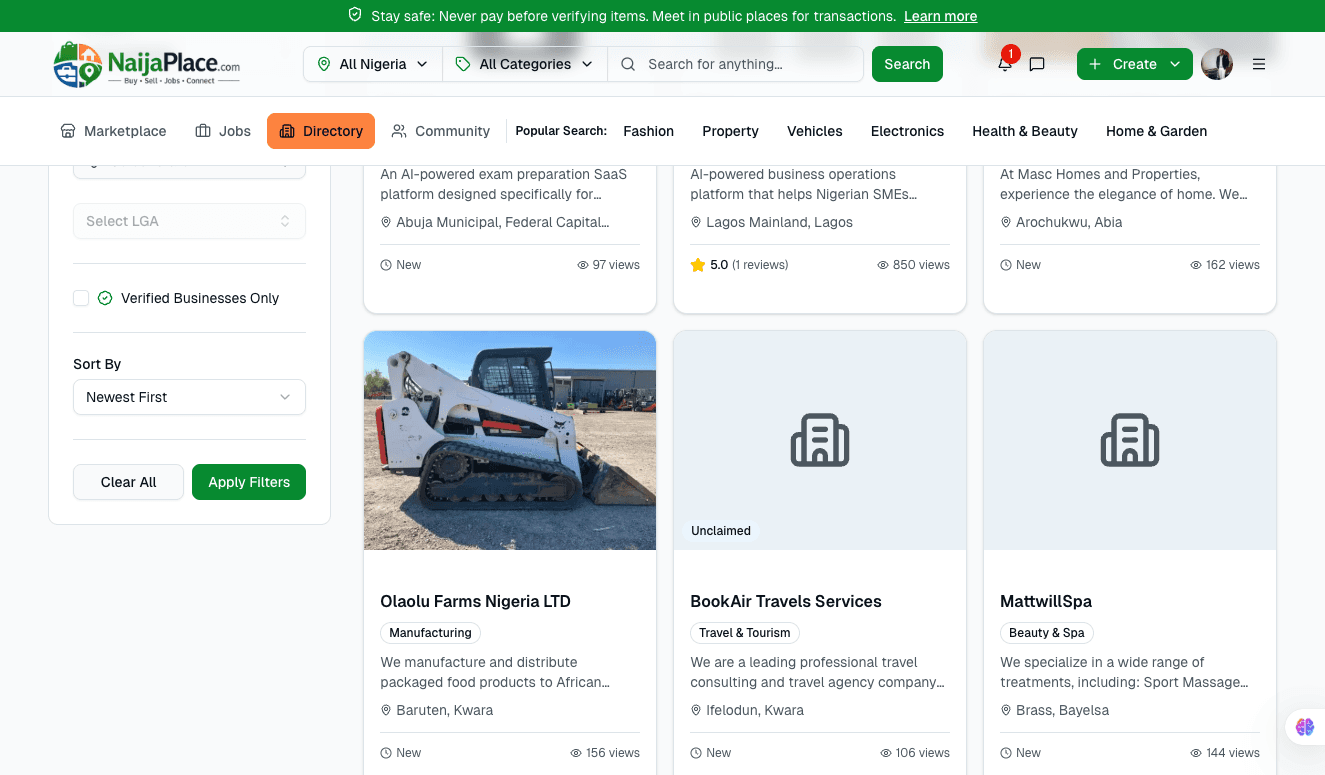Enable the Verified Businesses Only checkbox

tap(82, 298)
